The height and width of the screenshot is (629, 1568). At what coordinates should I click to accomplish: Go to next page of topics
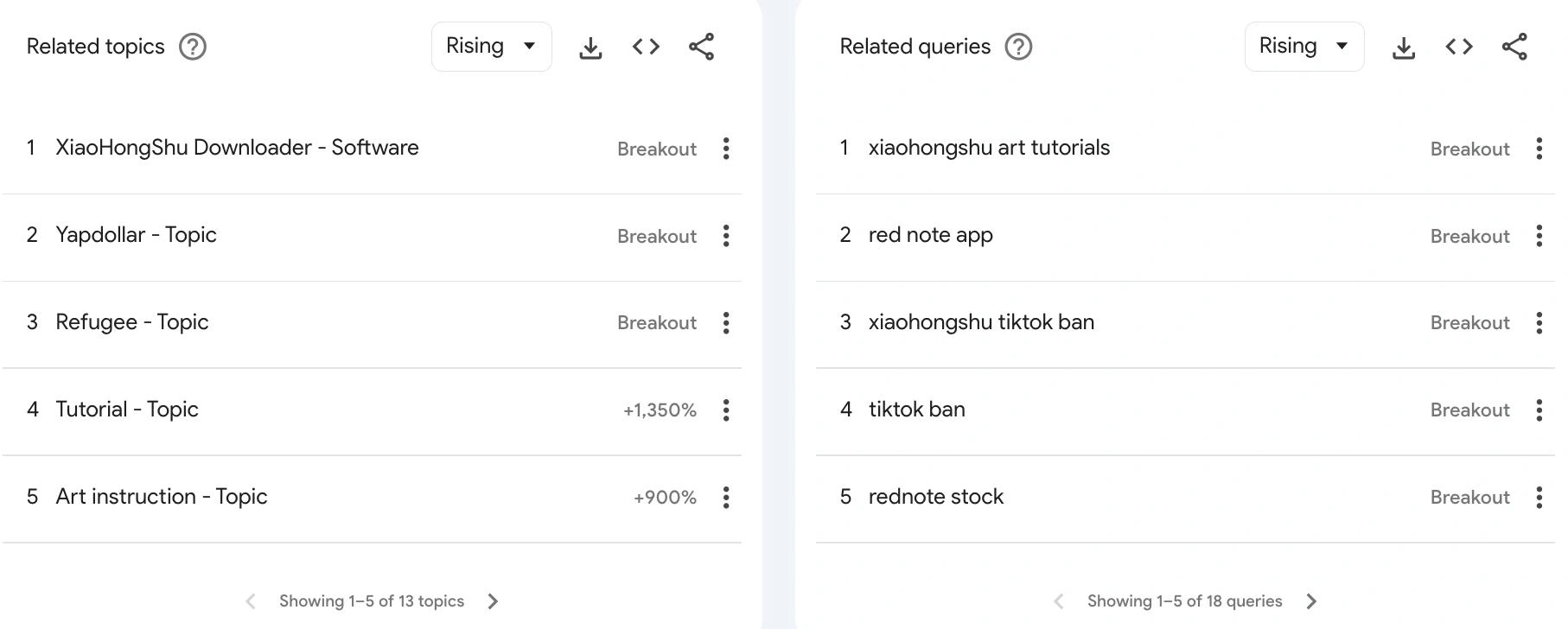click(493, 600)
